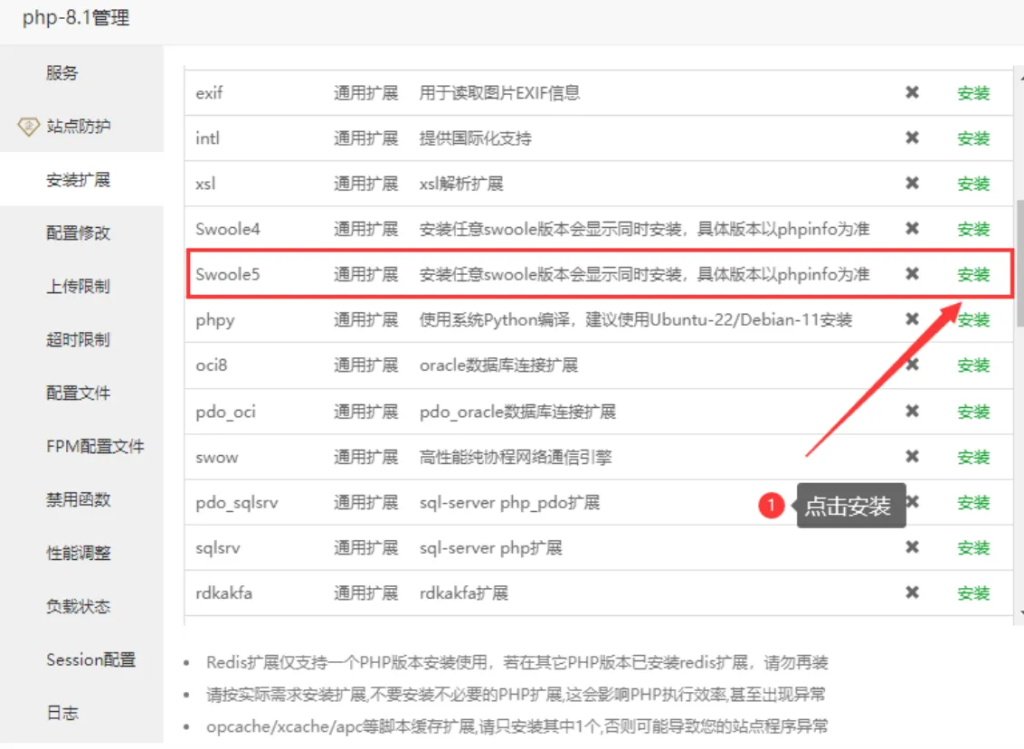Toggle the X status for exif extension
Screen dimensions: 1024x749
pyautogui.click(x=912, y=92)
